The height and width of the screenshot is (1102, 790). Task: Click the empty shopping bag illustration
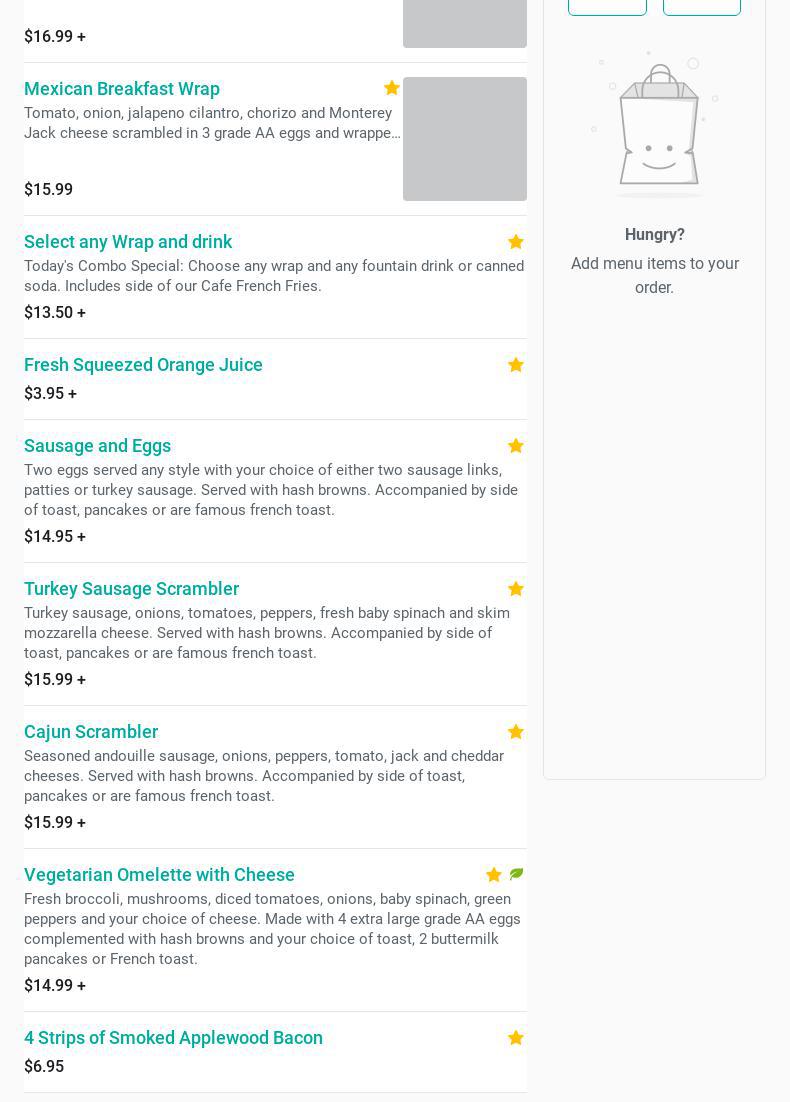[x=655, y=125]
